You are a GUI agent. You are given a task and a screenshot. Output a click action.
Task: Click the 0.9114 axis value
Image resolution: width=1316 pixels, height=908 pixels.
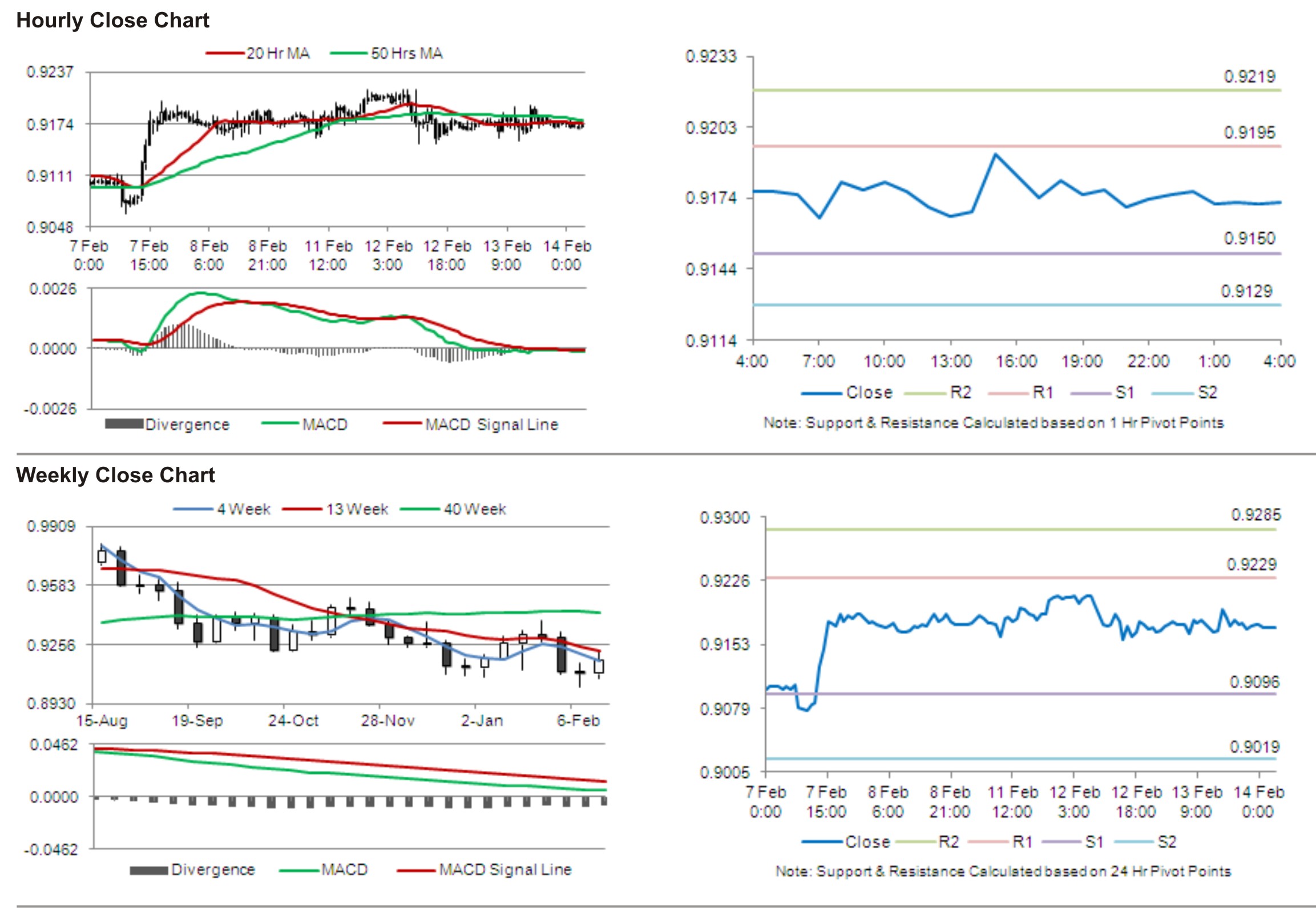tap(711, 341)
